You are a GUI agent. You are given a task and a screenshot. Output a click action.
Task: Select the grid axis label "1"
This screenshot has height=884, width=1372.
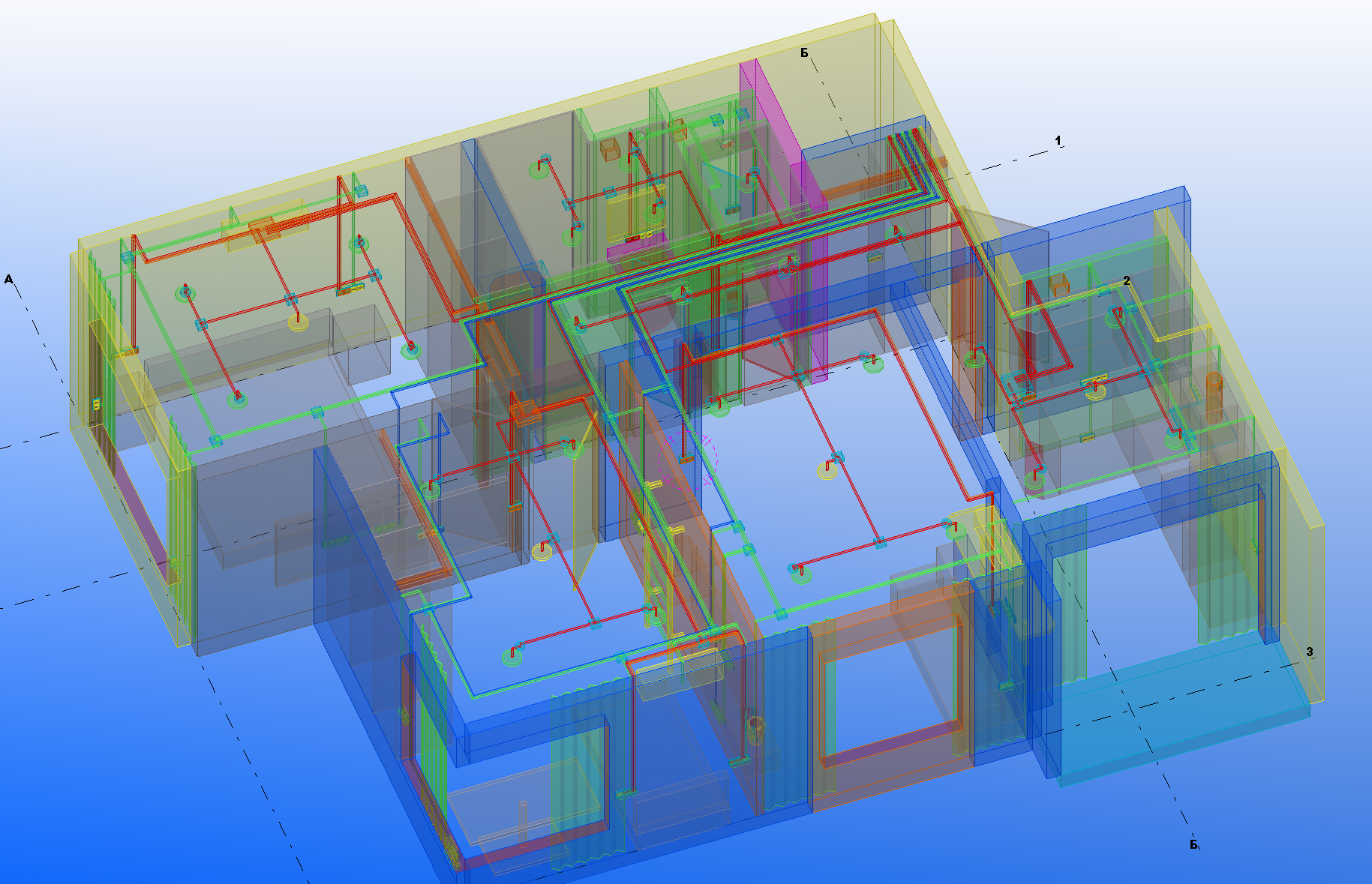point(1058,140)
